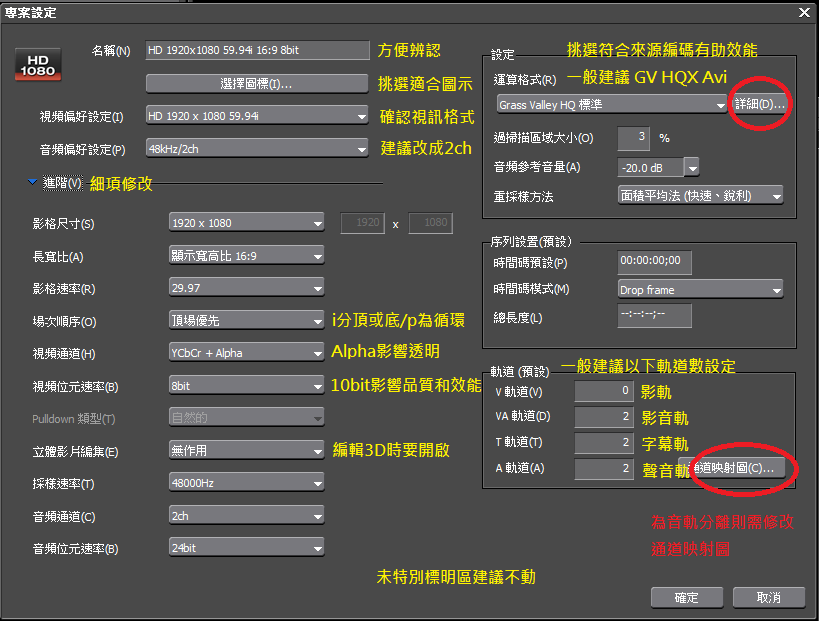Click the 名稱 project name field
The image size is (819, 621).
click(257, 50)
